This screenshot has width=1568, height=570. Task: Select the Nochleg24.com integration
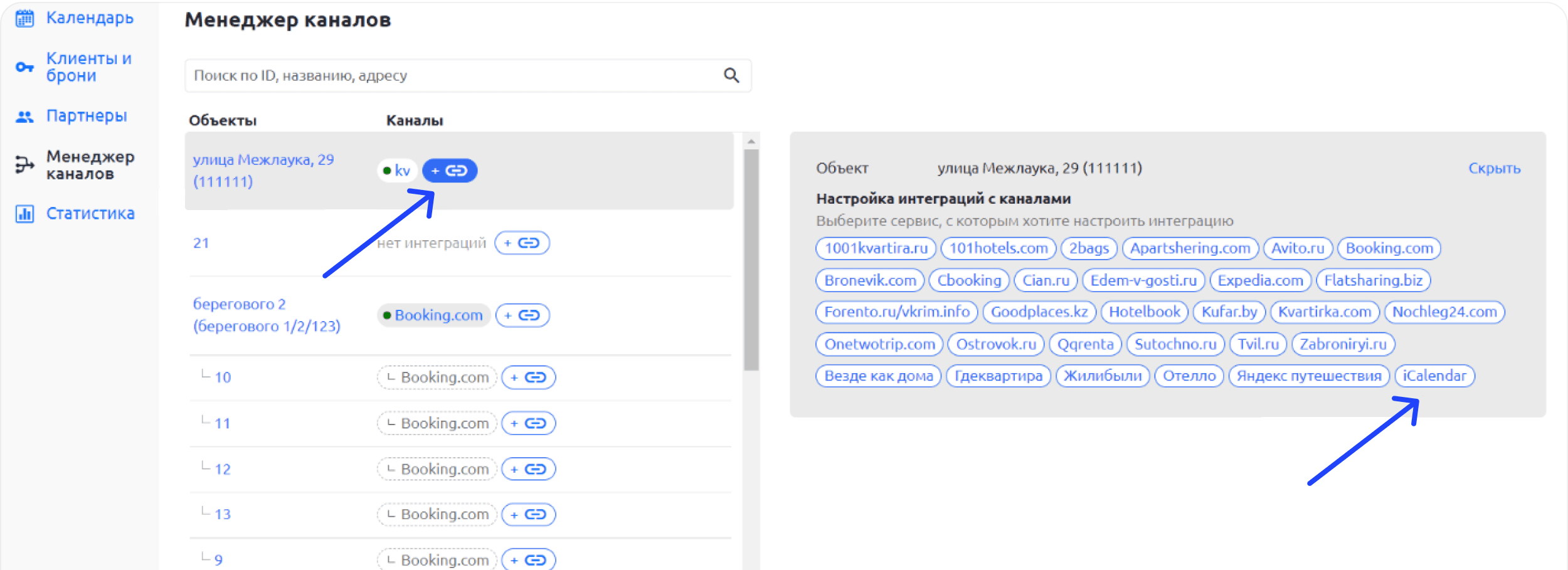tap(1444, 312)
